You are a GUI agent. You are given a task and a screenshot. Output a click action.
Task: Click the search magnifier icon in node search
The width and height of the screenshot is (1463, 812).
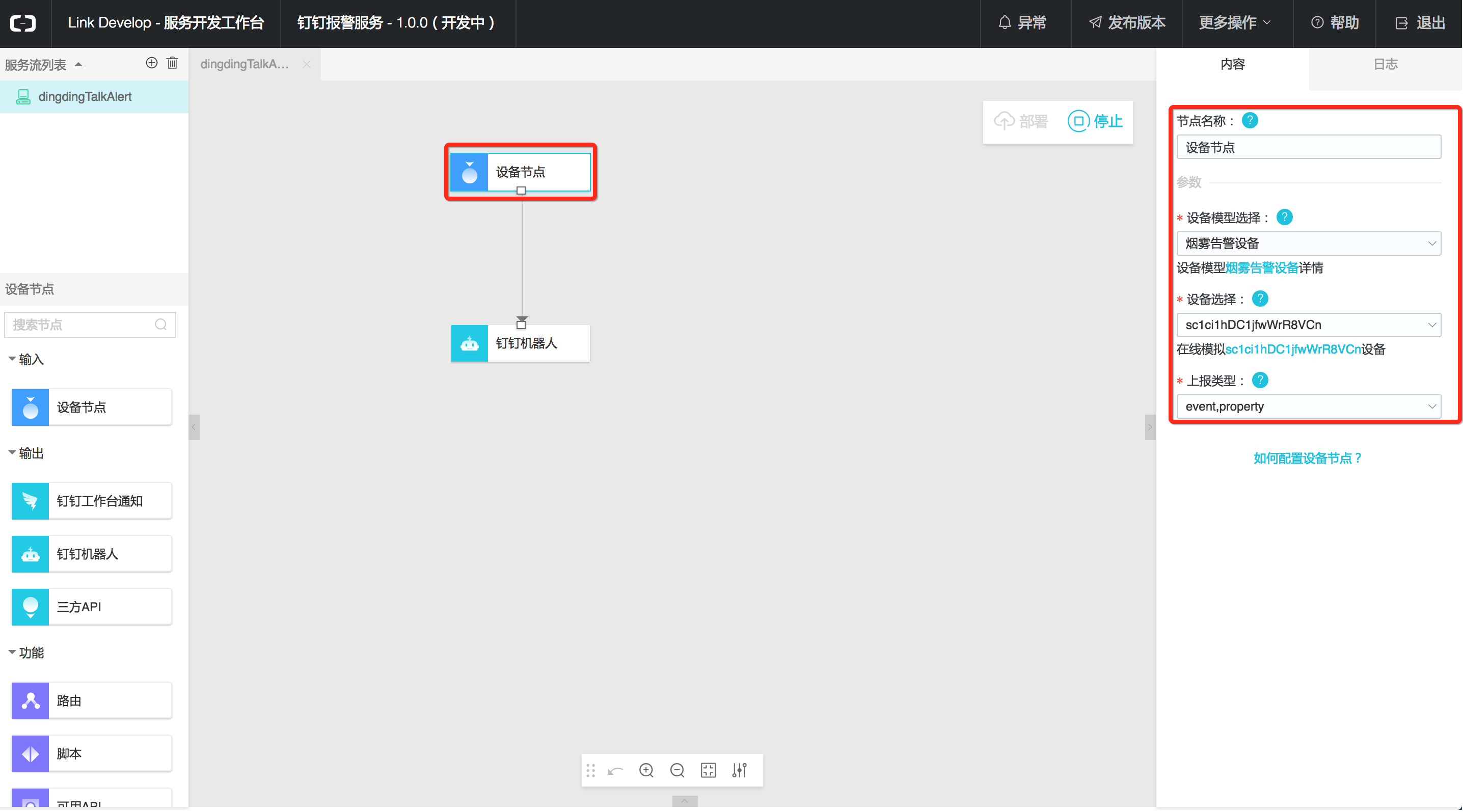161,324
